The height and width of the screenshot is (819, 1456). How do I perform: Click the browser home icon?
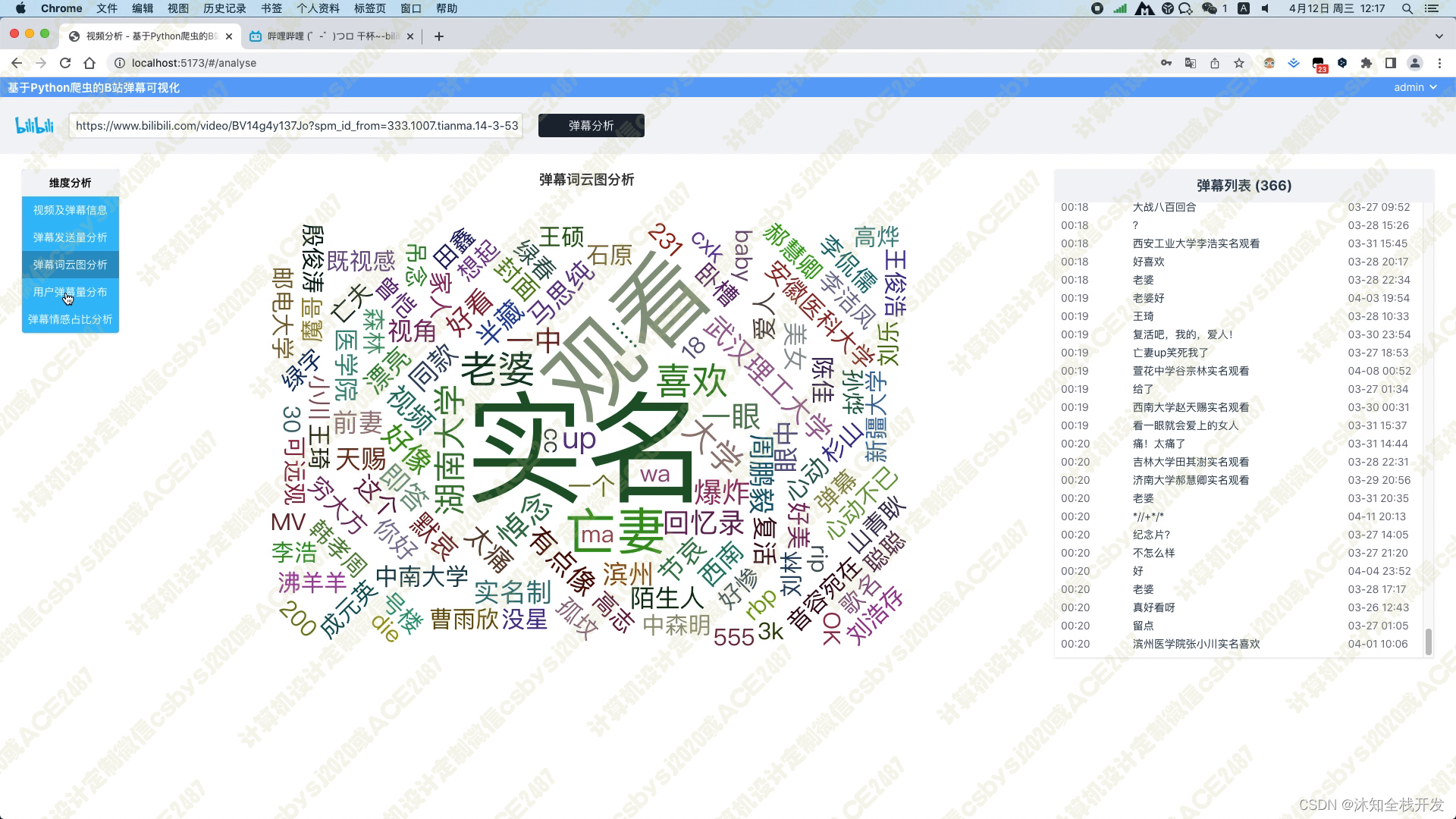tap(89, 63)
